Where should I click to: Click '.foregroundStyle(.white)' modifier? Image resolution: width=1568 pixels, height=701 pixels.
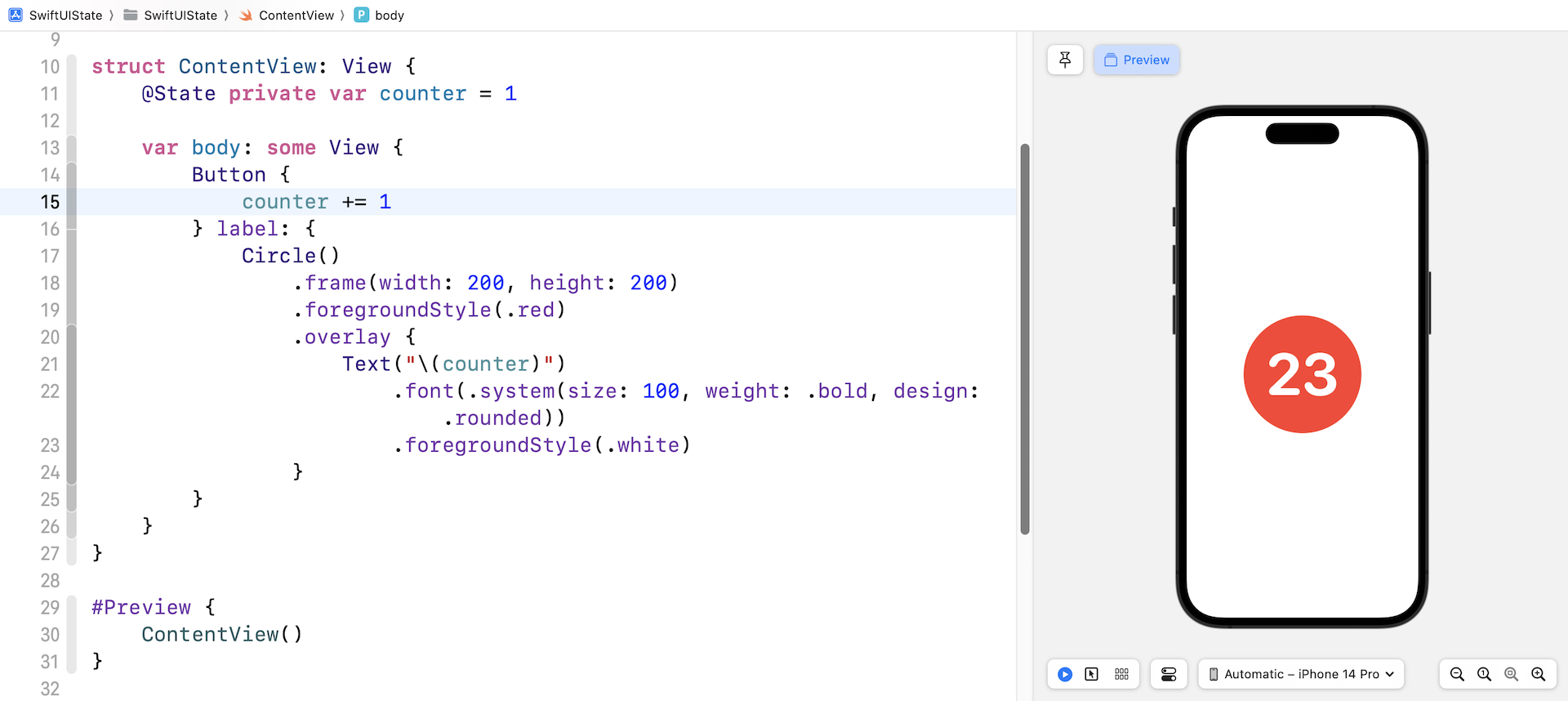click(x=542, y=444)
